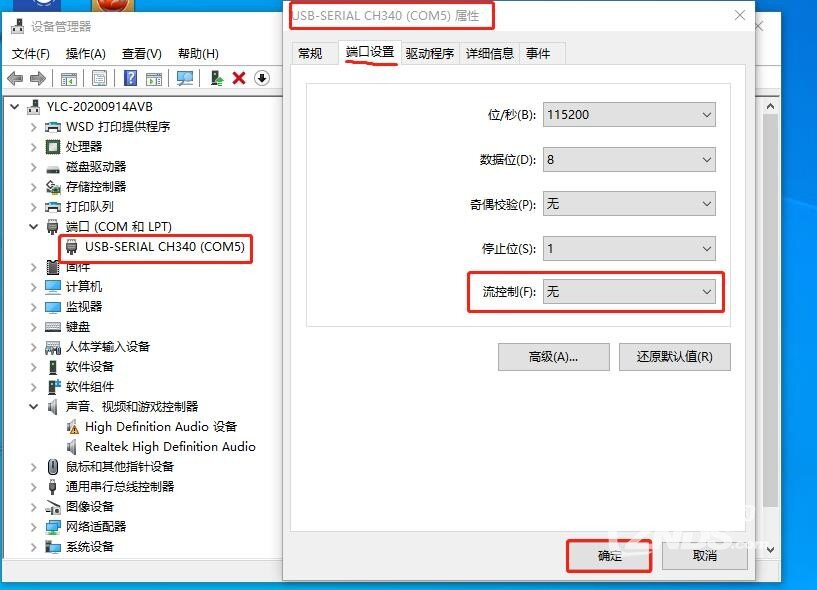Click the network adapters category icon

[53, 527]
